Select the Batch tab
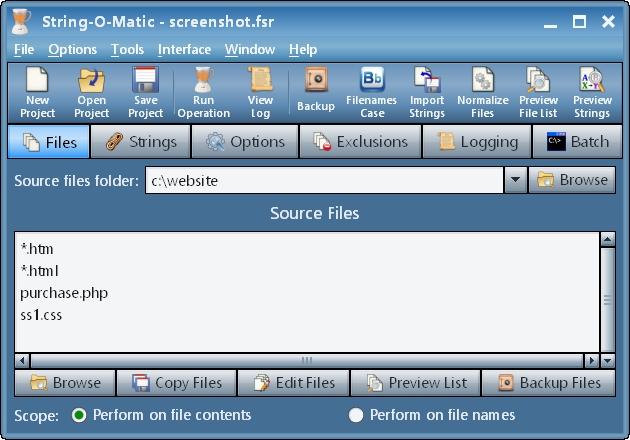 (x=577, y=142)
